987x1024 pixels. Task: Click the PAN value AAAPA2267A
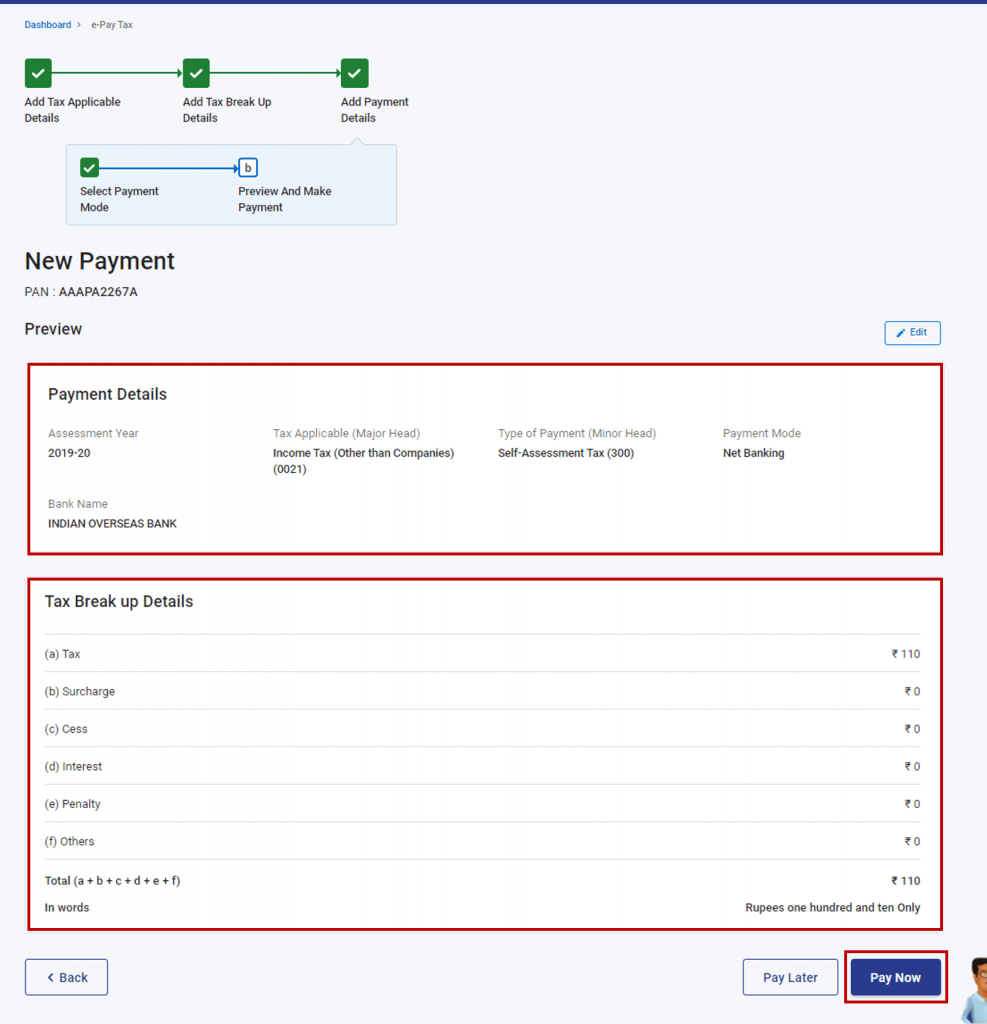100,291
